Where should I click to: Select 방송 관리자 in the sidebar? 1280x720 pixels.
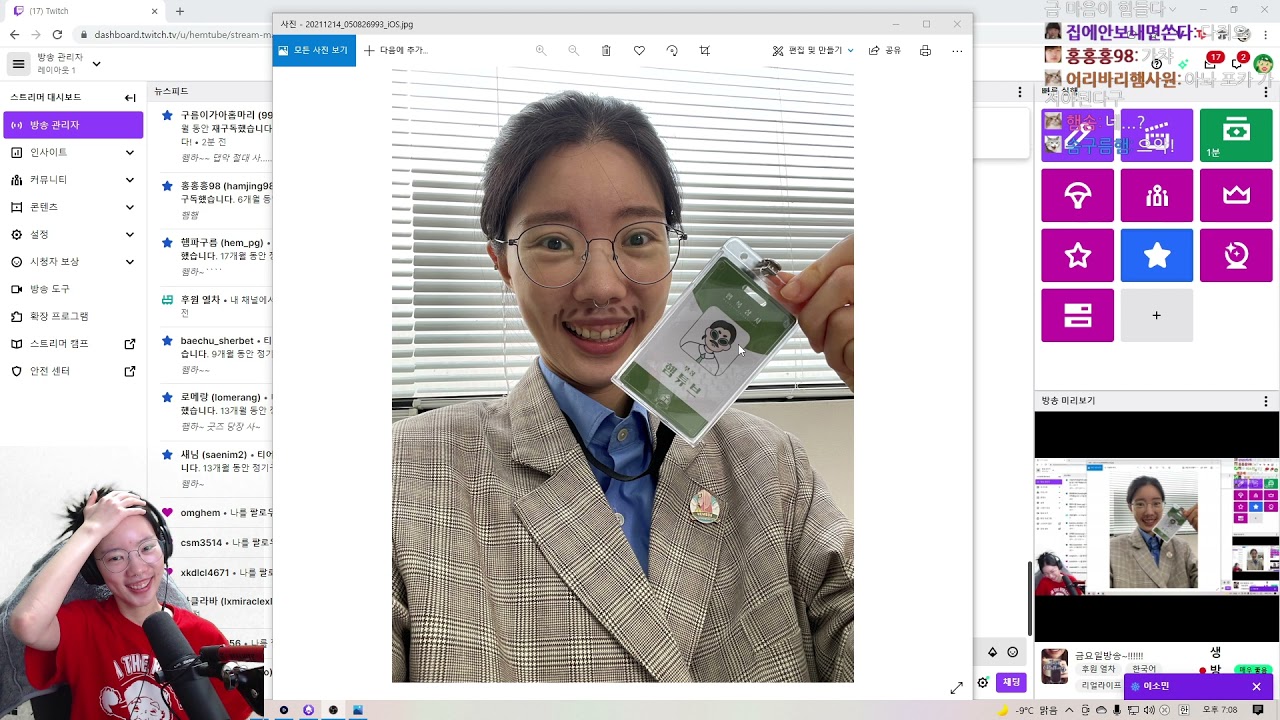73,125
